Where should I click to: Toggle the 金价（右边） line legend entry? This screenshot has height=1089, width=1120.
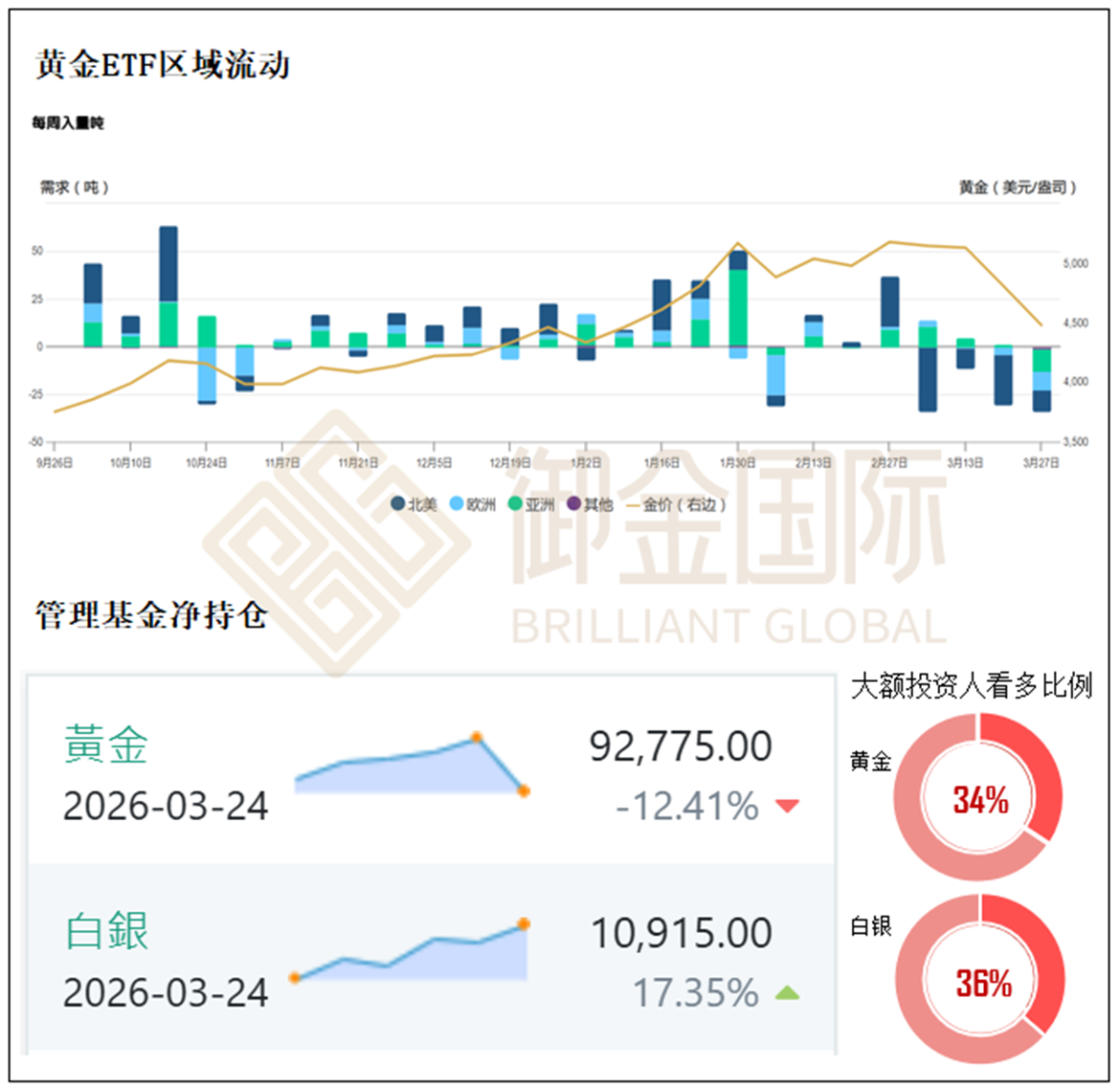click(683, 504)
